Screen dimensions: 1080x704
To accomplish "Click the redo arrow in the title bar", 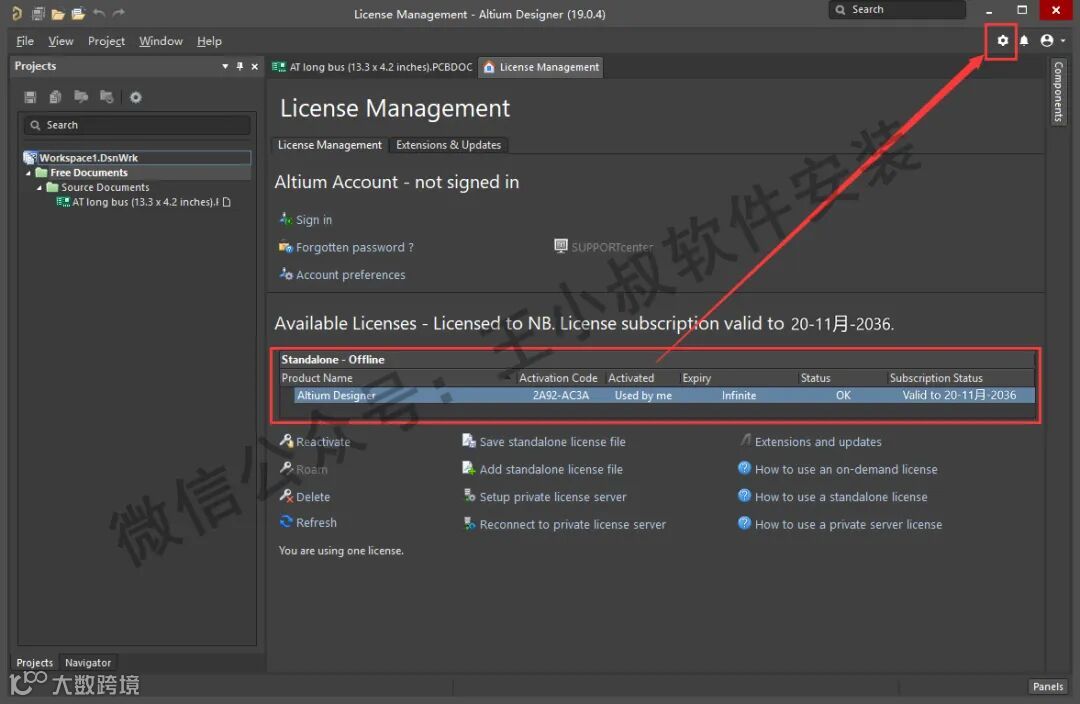I will [118, 13].
